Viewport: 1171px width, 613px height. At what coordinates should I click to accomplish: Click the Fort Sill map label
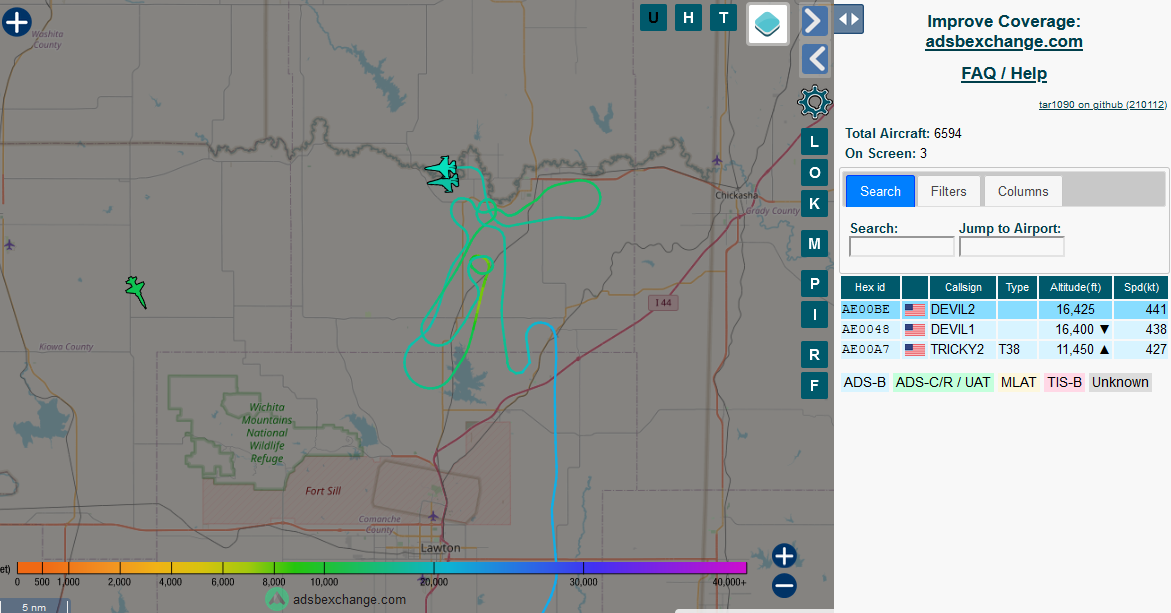pyautogui.click(x=323, y=491)
